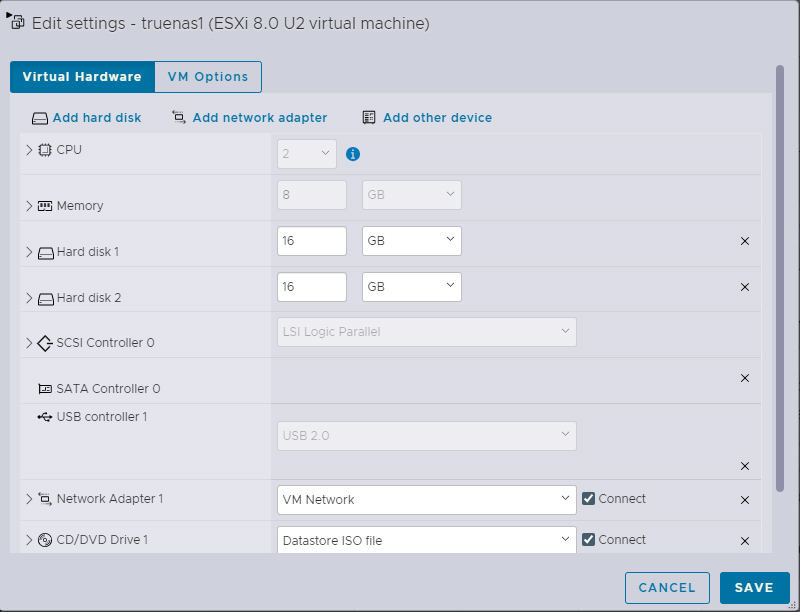Viewport: 800px width, 612px height.
Task: Click Add other device link
Action: (x=437, y=118)
